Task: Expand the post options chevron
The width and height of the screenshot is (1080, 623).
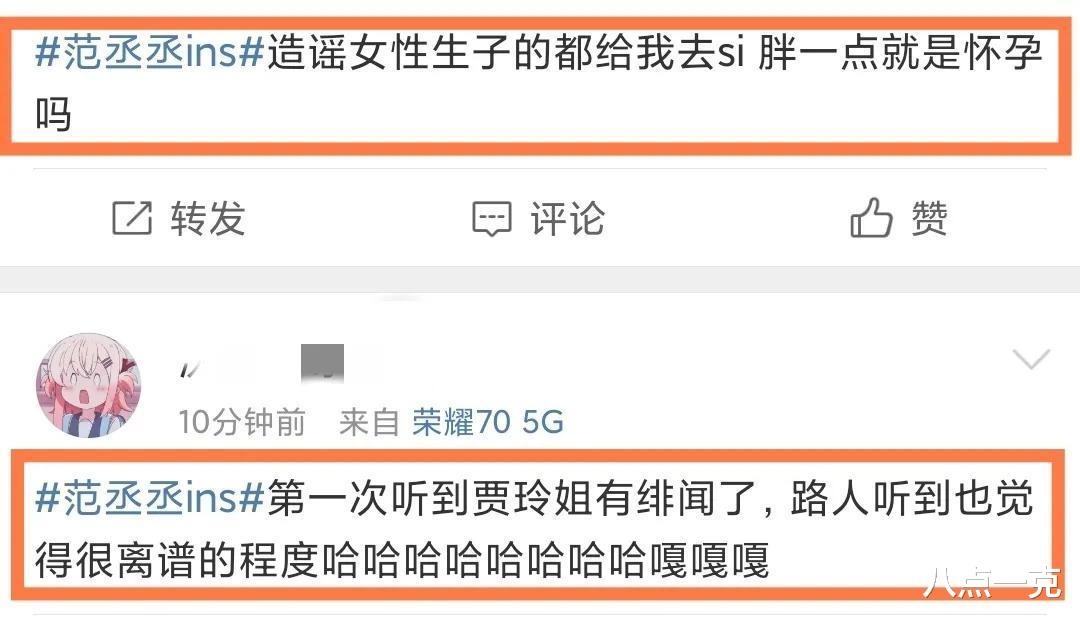Action: [1030, 359]
